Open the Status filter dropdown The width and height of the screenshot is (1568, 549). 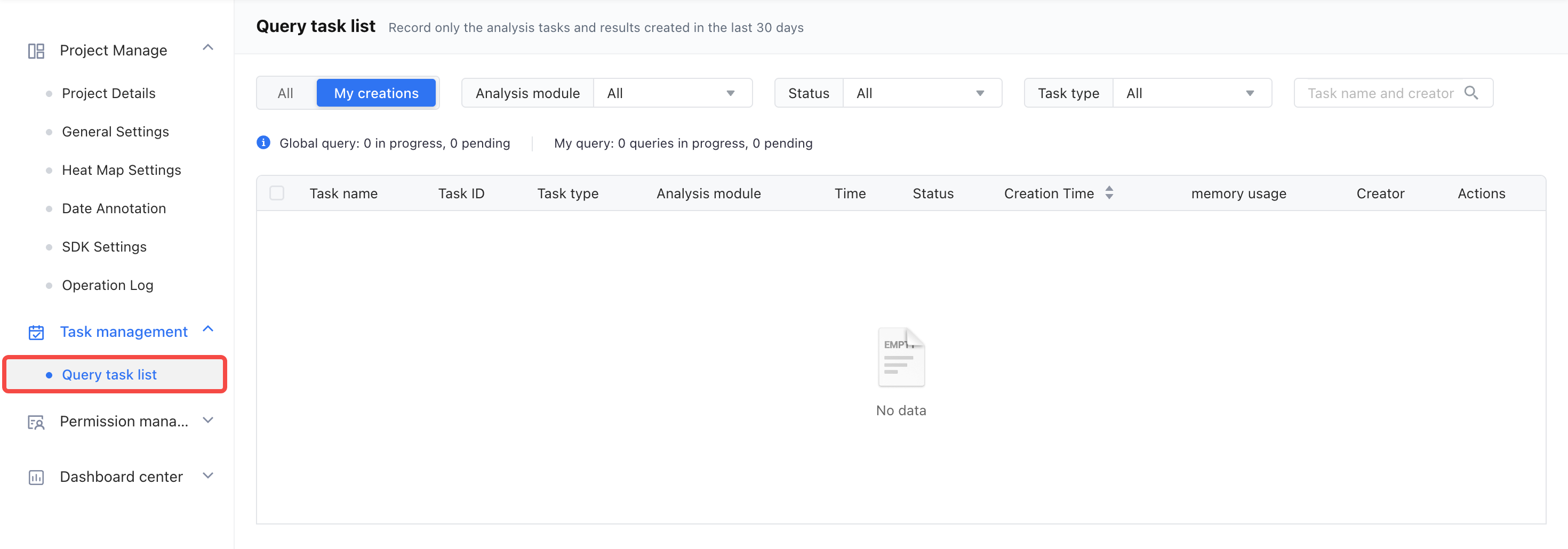[922, 93]
